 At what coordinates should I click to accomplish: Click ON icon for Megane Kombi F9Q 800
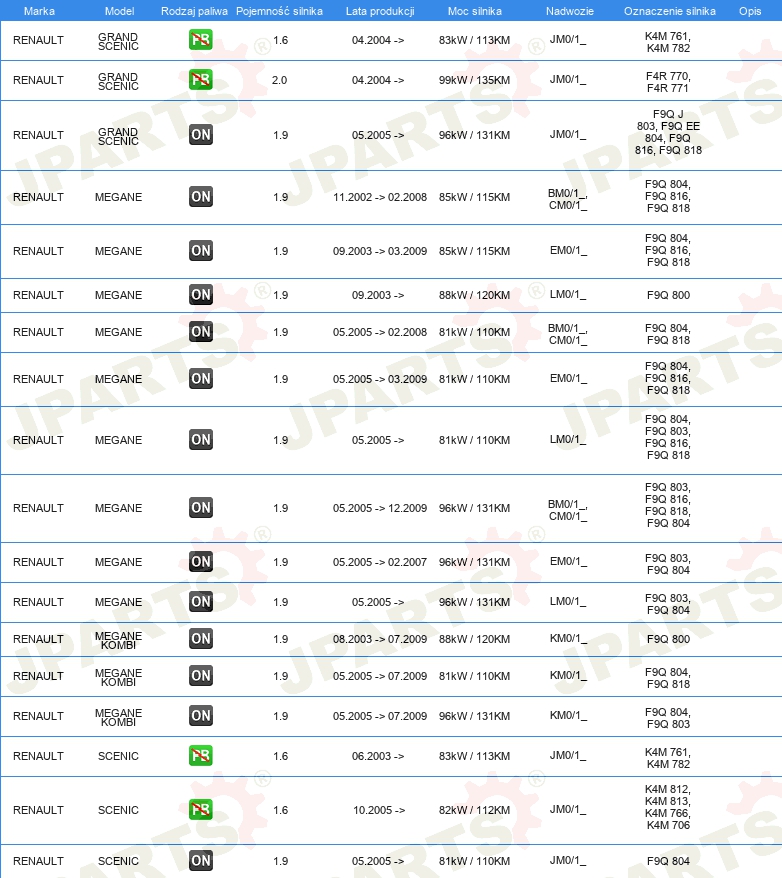coord(200,638)
